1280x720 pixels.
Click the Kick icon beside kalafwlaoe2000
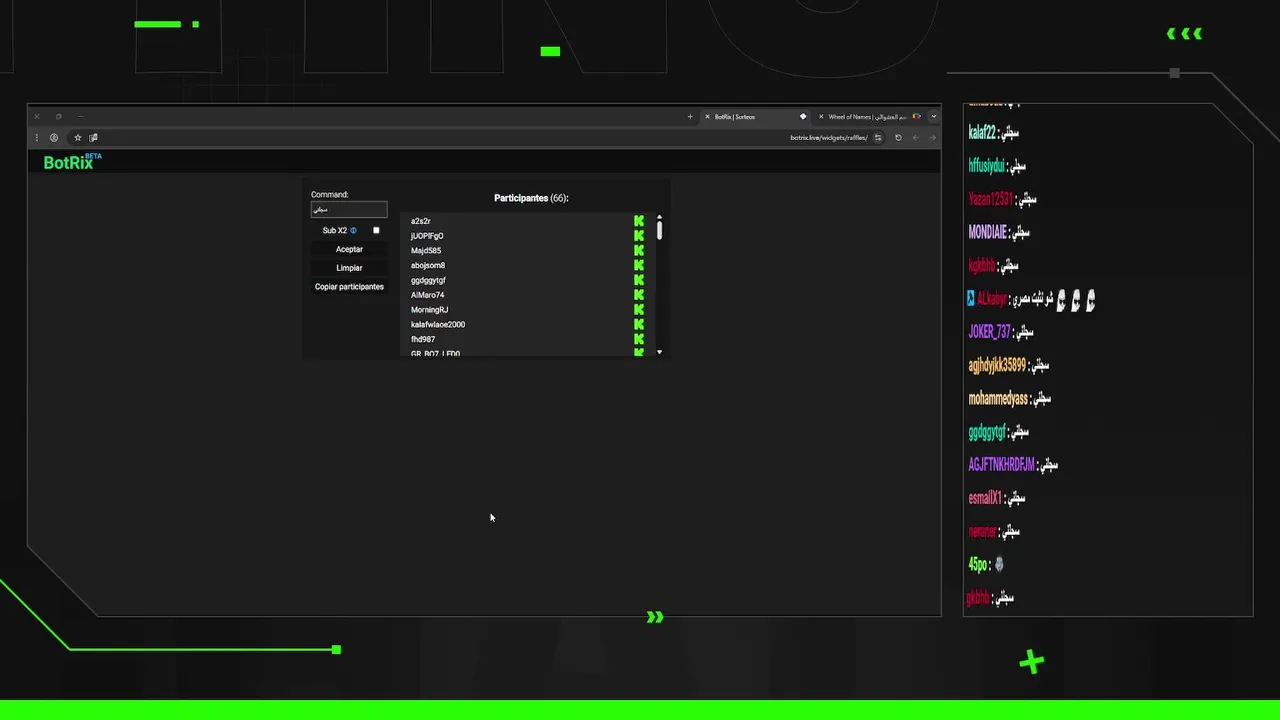(639, 324)
